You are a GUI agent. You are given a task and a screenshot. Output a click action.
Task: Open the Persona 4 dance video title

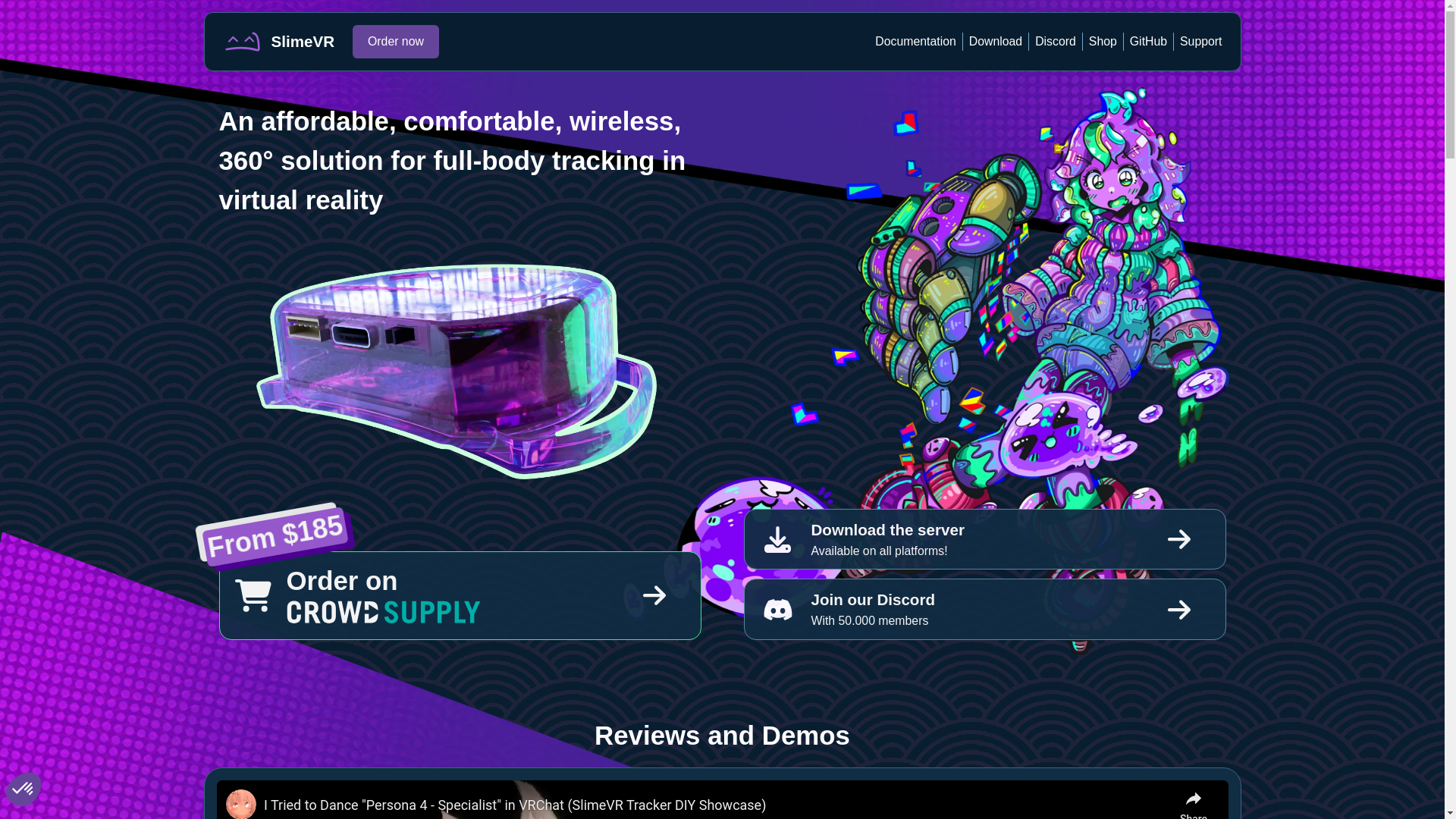[515, 805]
